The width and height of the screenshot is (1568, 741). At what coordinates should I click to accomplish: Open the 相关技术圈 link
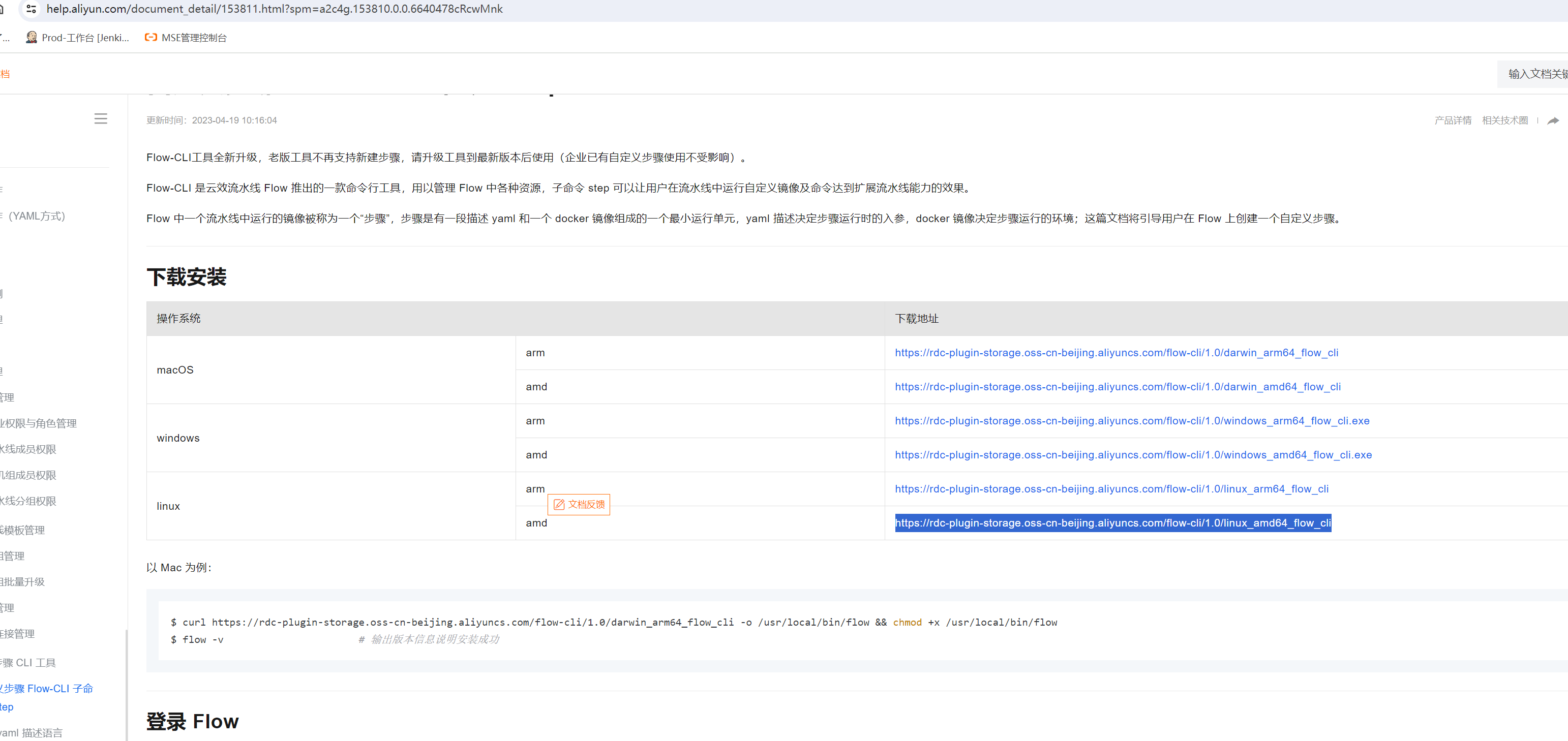1504,120
